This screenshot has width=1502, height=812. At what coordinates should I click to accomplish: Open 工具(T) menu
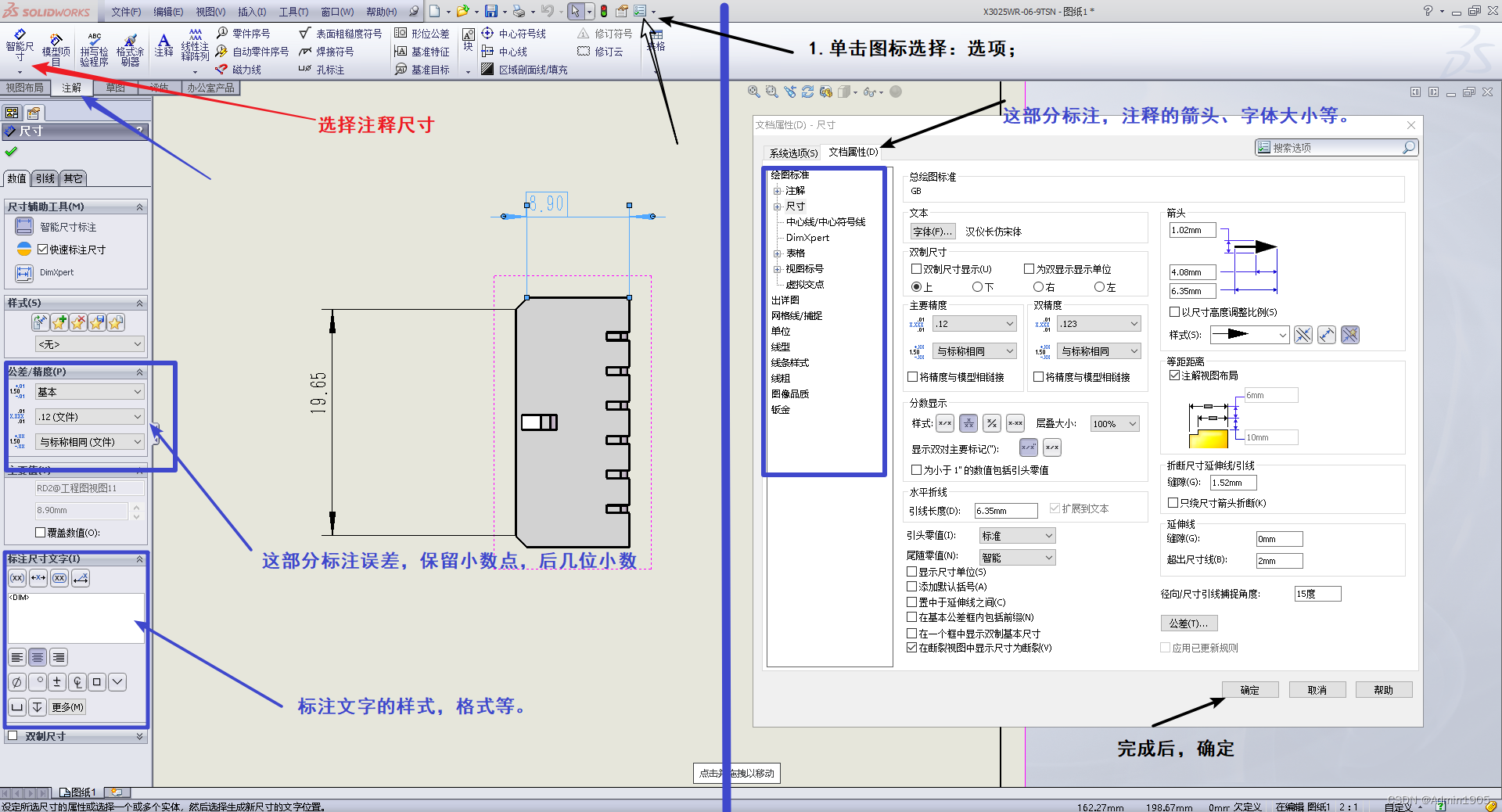click(293, 12)
